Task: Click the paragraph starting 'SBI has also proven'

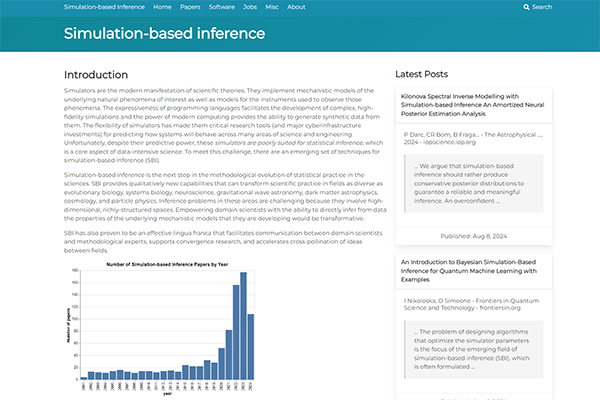Action: point(223,242)
